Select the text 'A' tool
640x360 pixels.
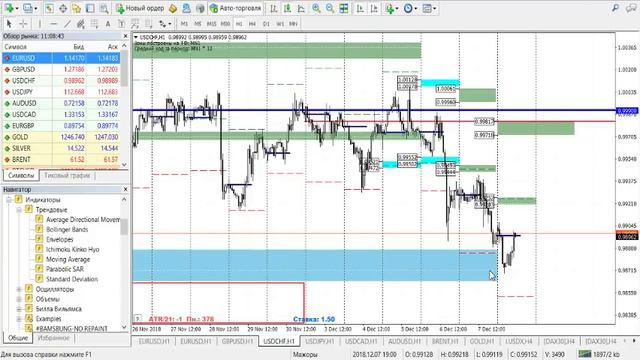108,24
